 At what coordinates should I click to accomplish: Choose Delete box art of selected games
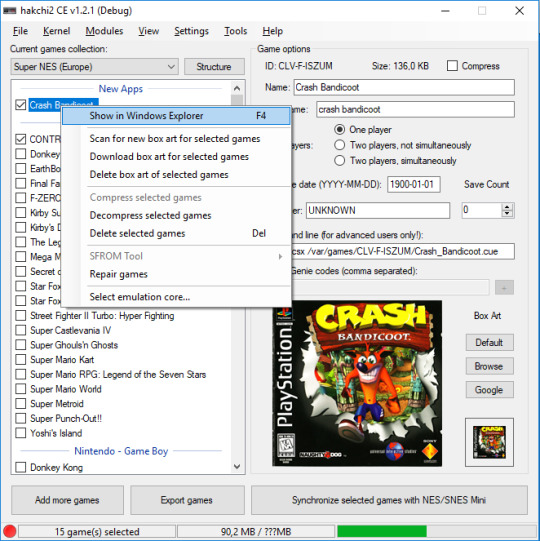[176, 175]
